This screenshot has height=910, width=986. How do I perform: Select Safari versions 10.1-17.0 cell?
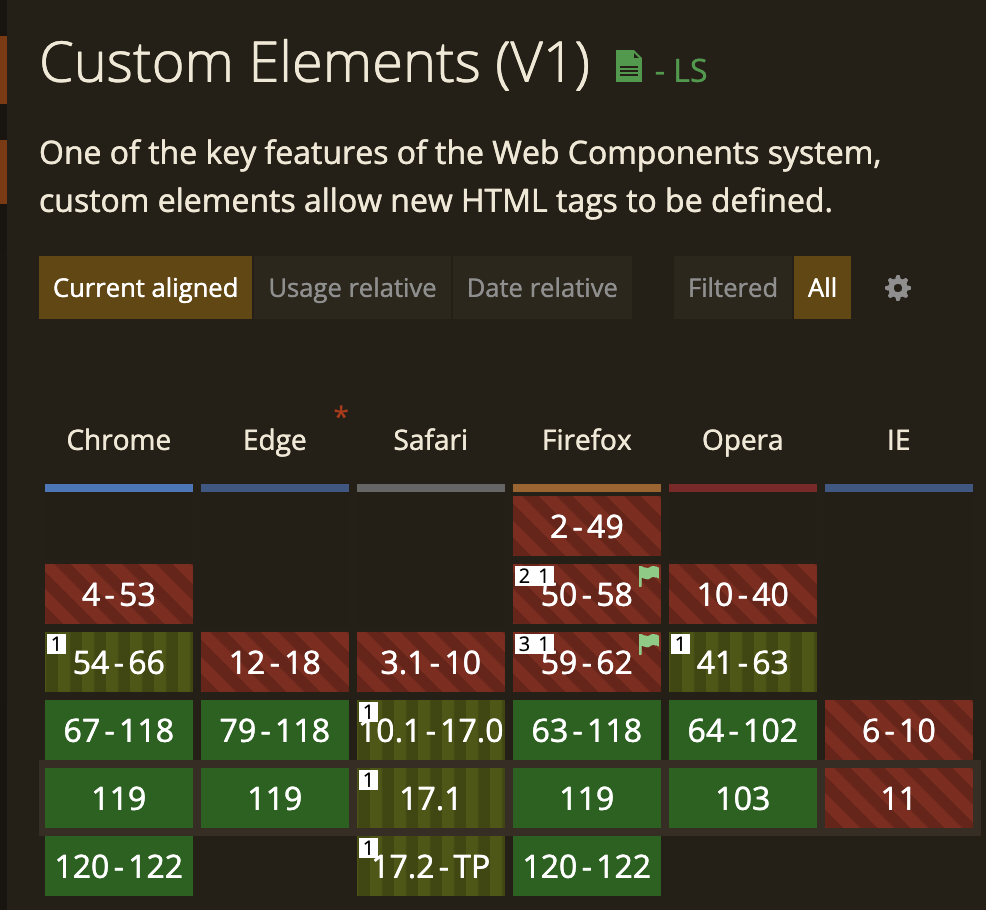pyautogui.click(x=431, y=730)
